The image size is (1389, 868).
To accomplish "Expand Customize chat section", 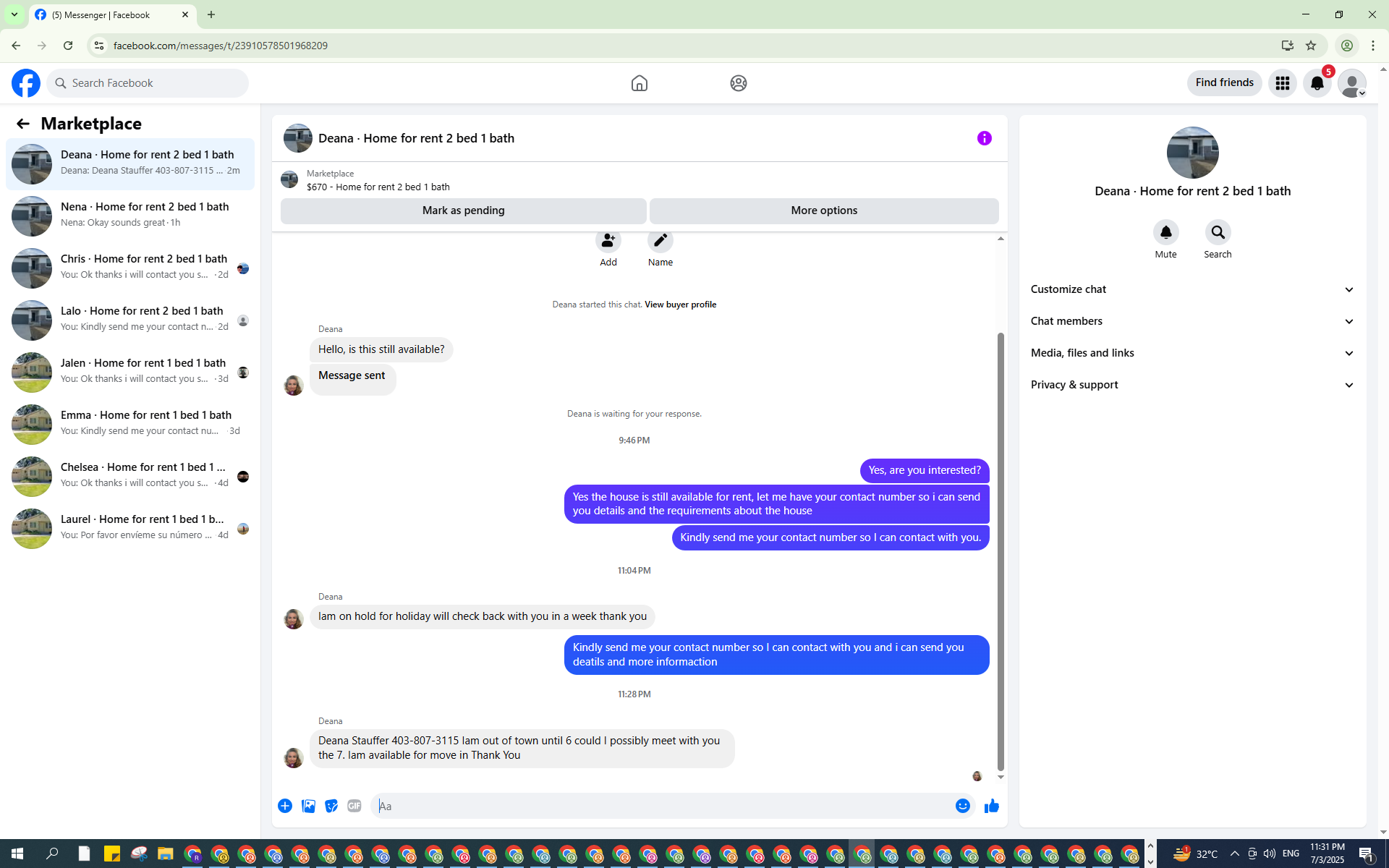I will 1192,289.
